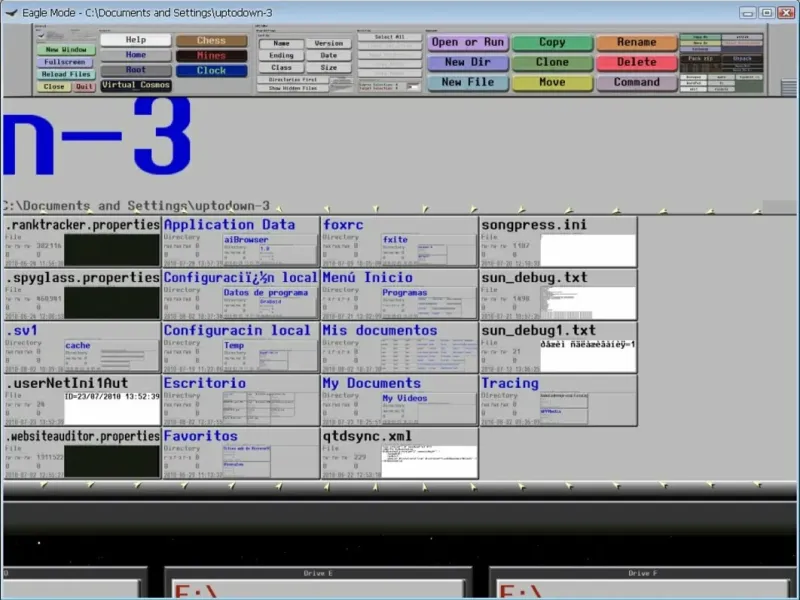Open the Mis documentos directory panel
The height and width of the screenshot is (600, 800).
[399, 347]
